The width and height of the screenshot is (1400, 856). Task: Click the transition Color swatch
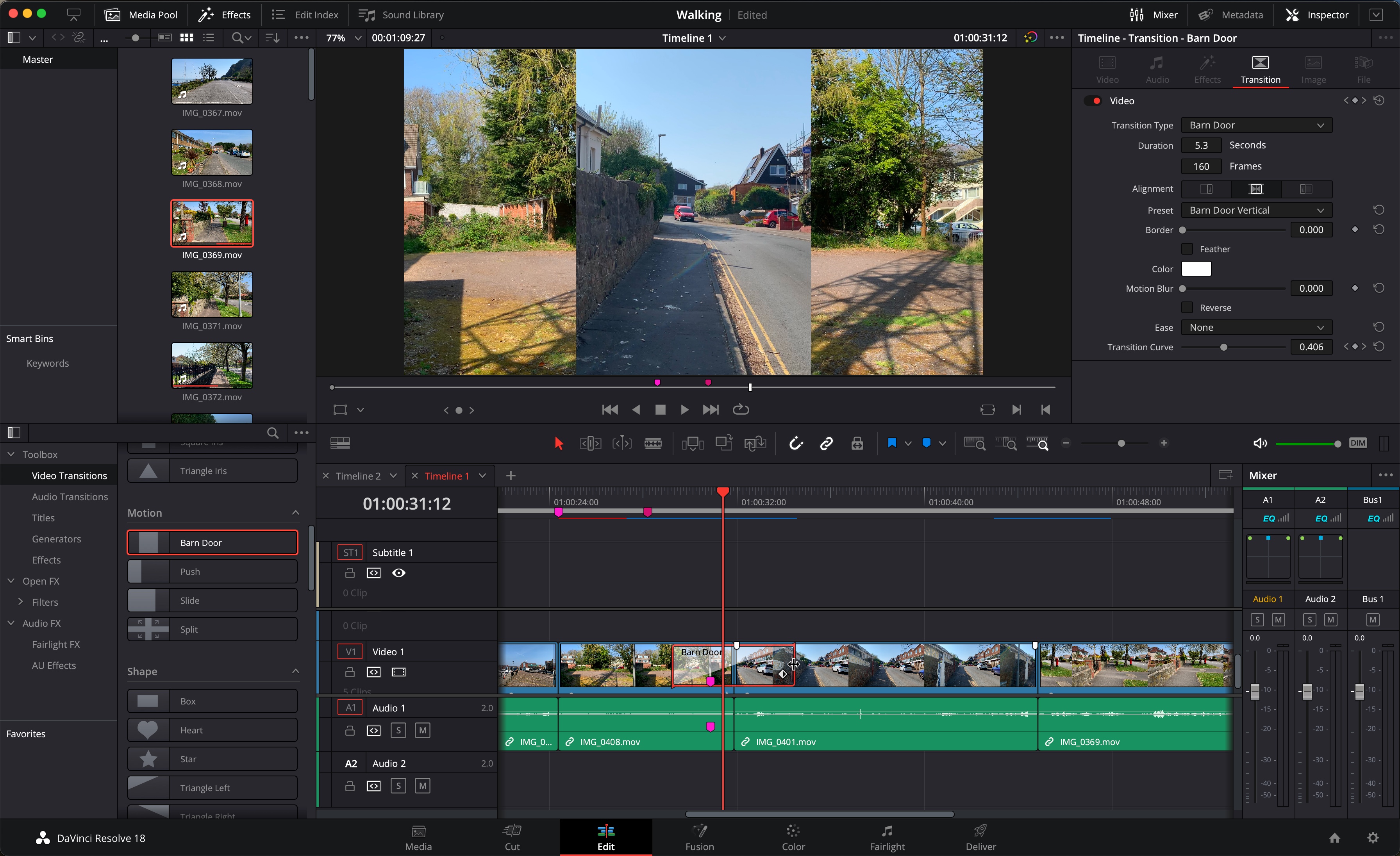[x=1196, y=268]
